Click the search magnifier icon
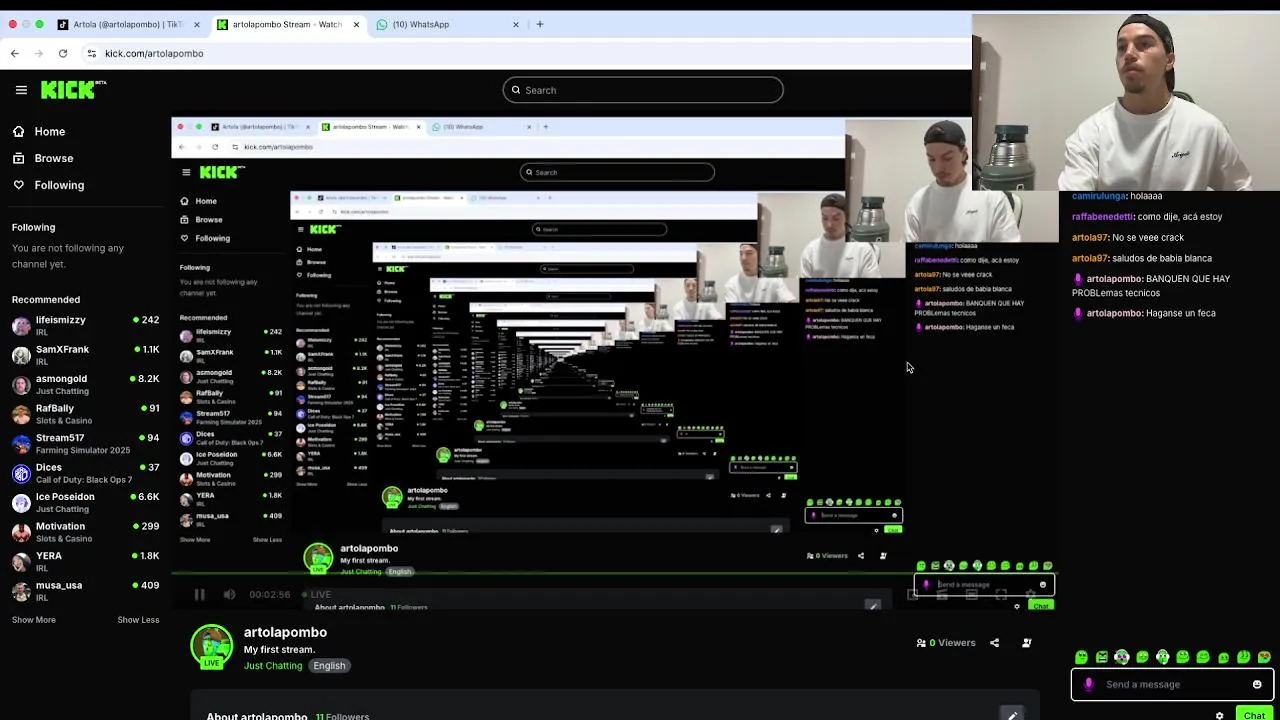 coord(516,90)
